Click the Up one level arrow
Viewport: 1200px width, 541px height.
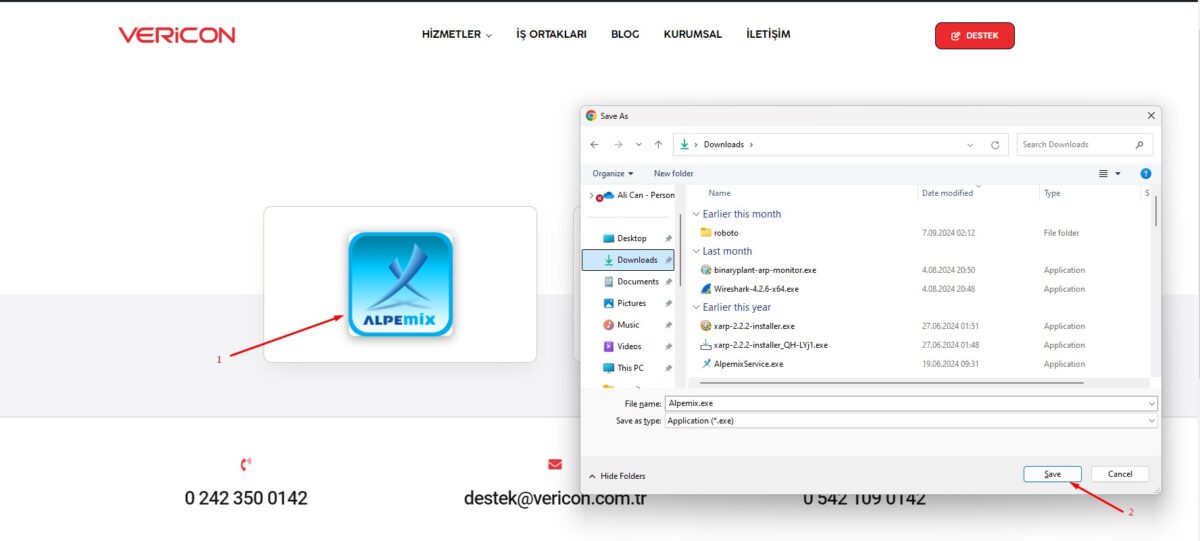click(x=658, y=144)
